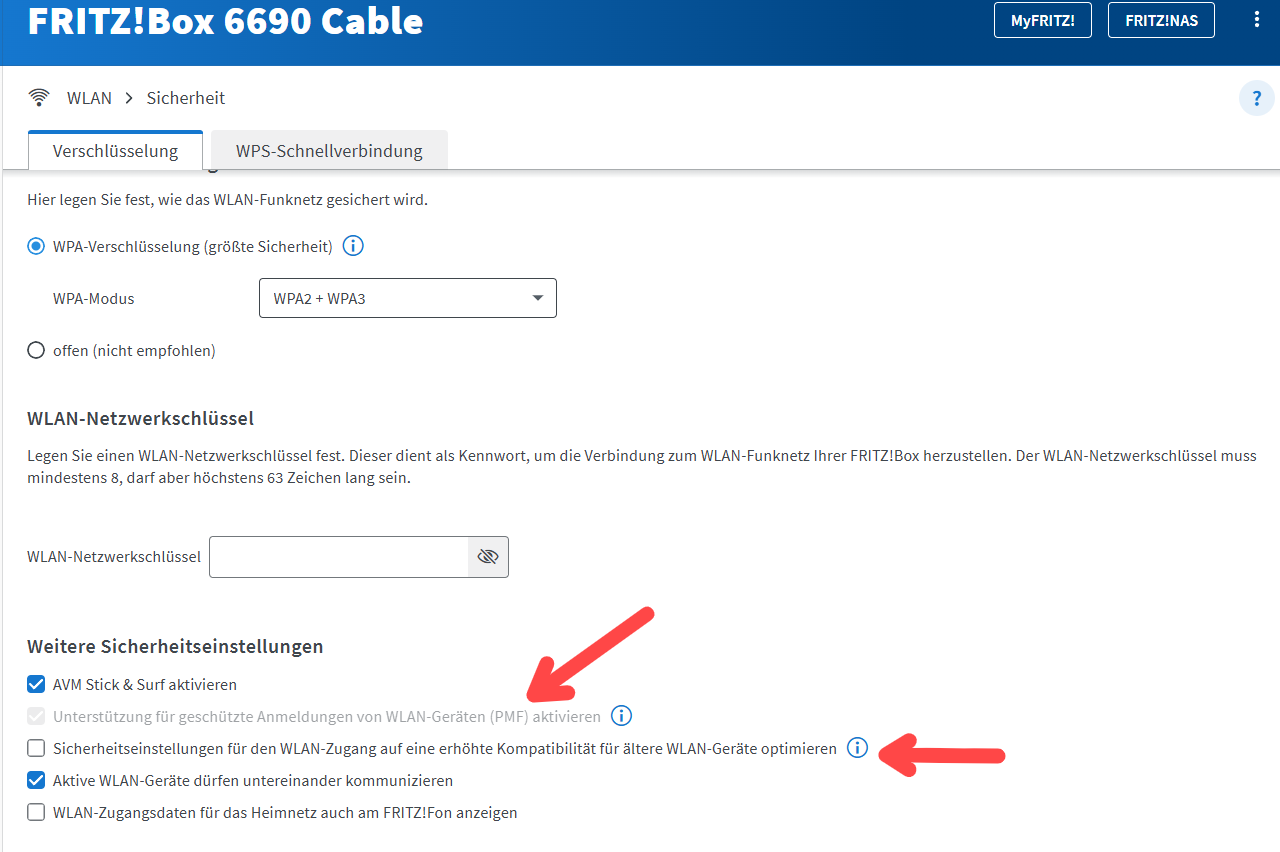Open the WPA-Modus dropdown

[x=408, y=298]
